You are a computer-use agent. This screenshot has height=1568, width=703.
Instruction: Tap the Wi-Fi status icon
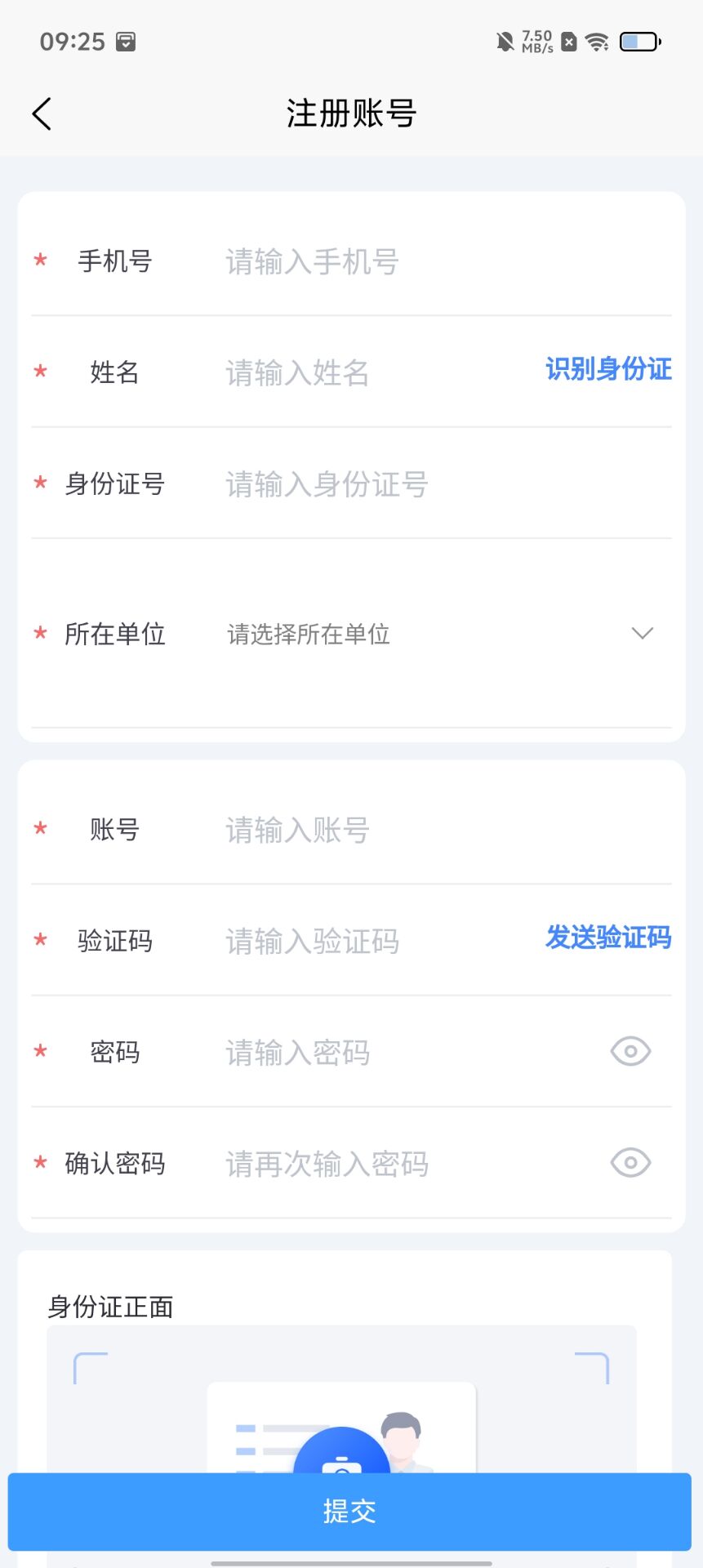pos(598,42)
